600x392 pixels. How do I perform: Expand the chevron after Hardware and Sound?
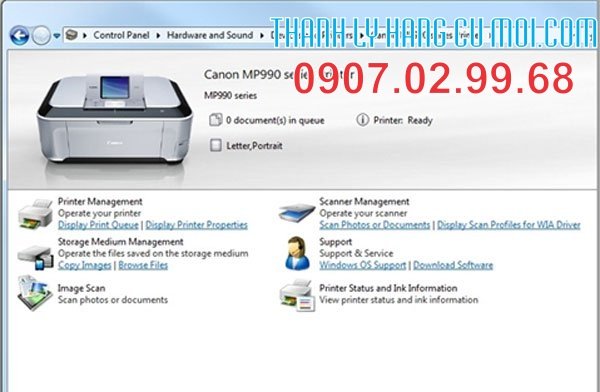(262, 36)
